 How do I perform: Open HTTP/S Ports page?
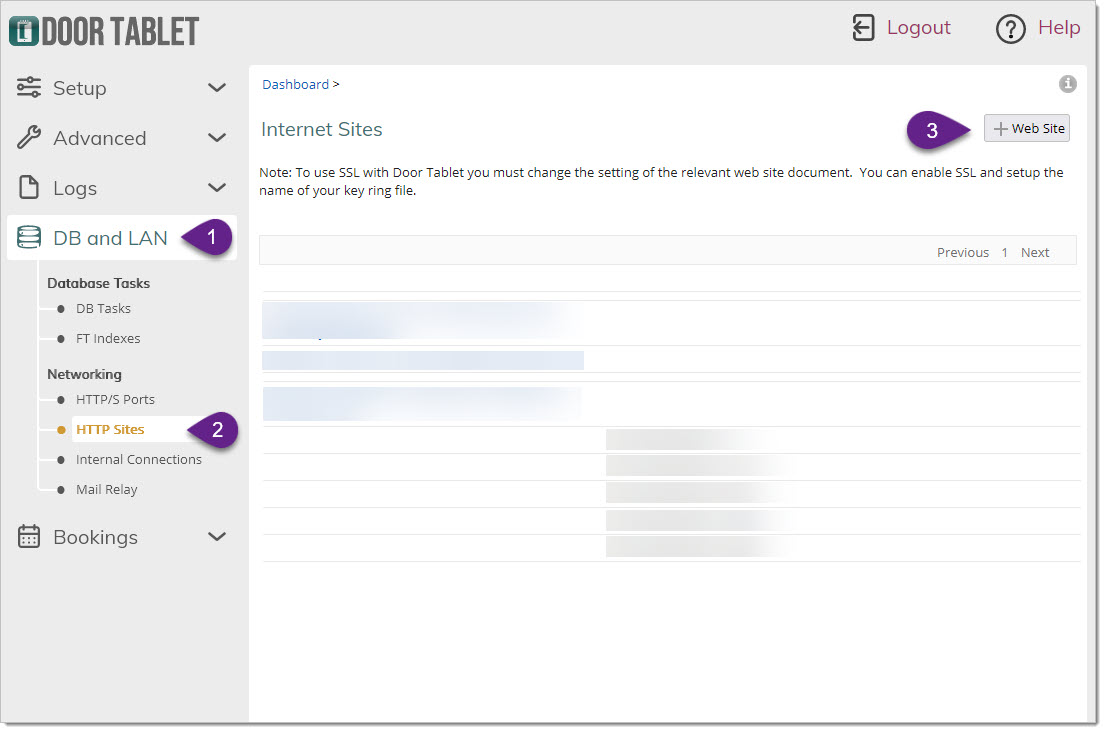click(115, 400)
